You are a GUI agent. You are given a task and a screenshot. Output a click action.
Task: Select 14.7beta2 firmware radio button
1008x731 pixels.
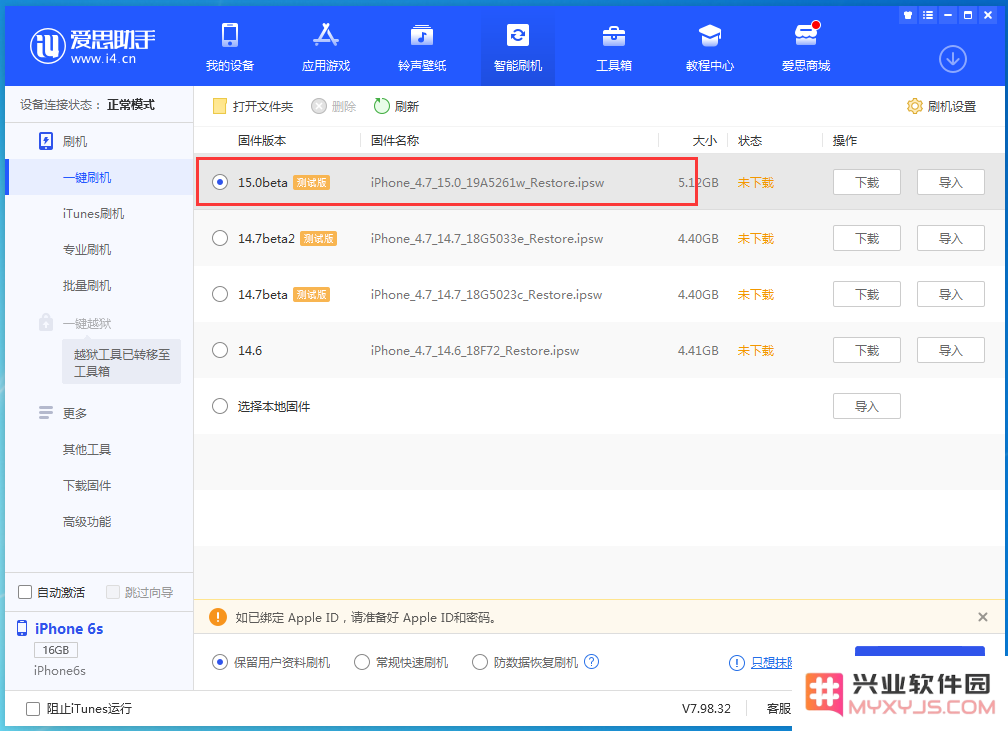click(220, 239)
